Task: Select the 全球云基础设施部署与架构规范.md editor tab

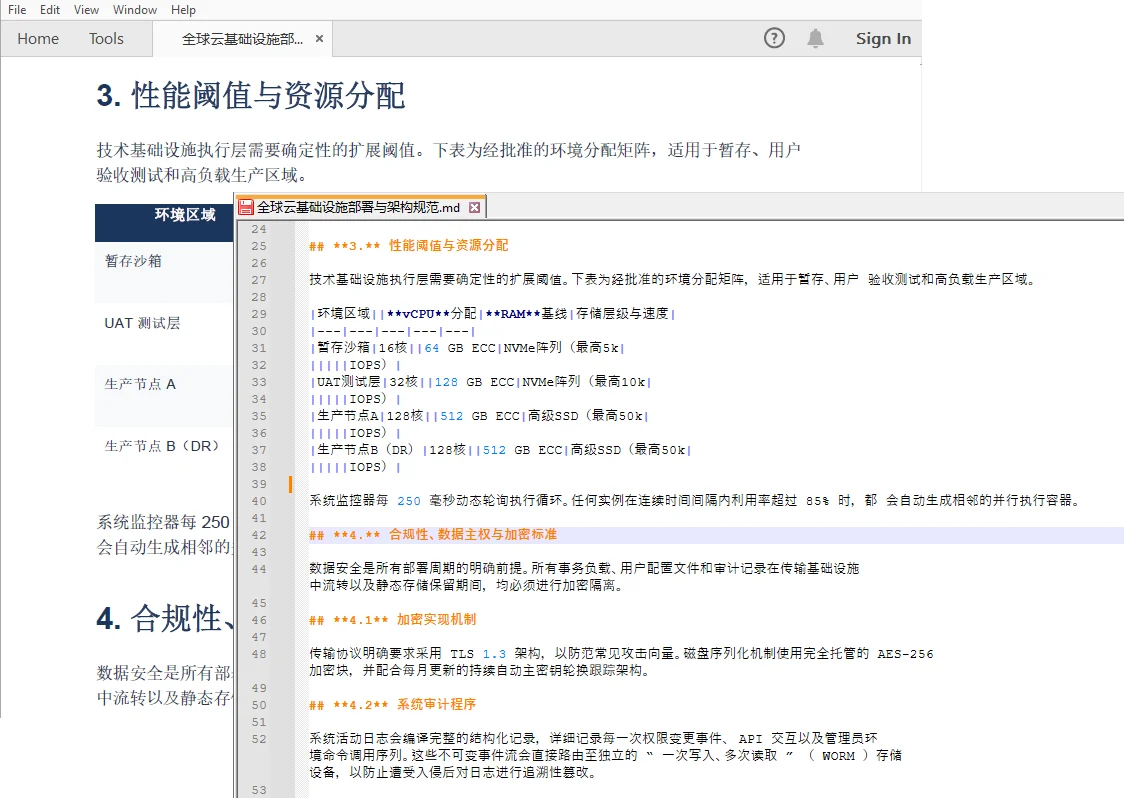Action: pyautogui.click(x=358, y=207)
